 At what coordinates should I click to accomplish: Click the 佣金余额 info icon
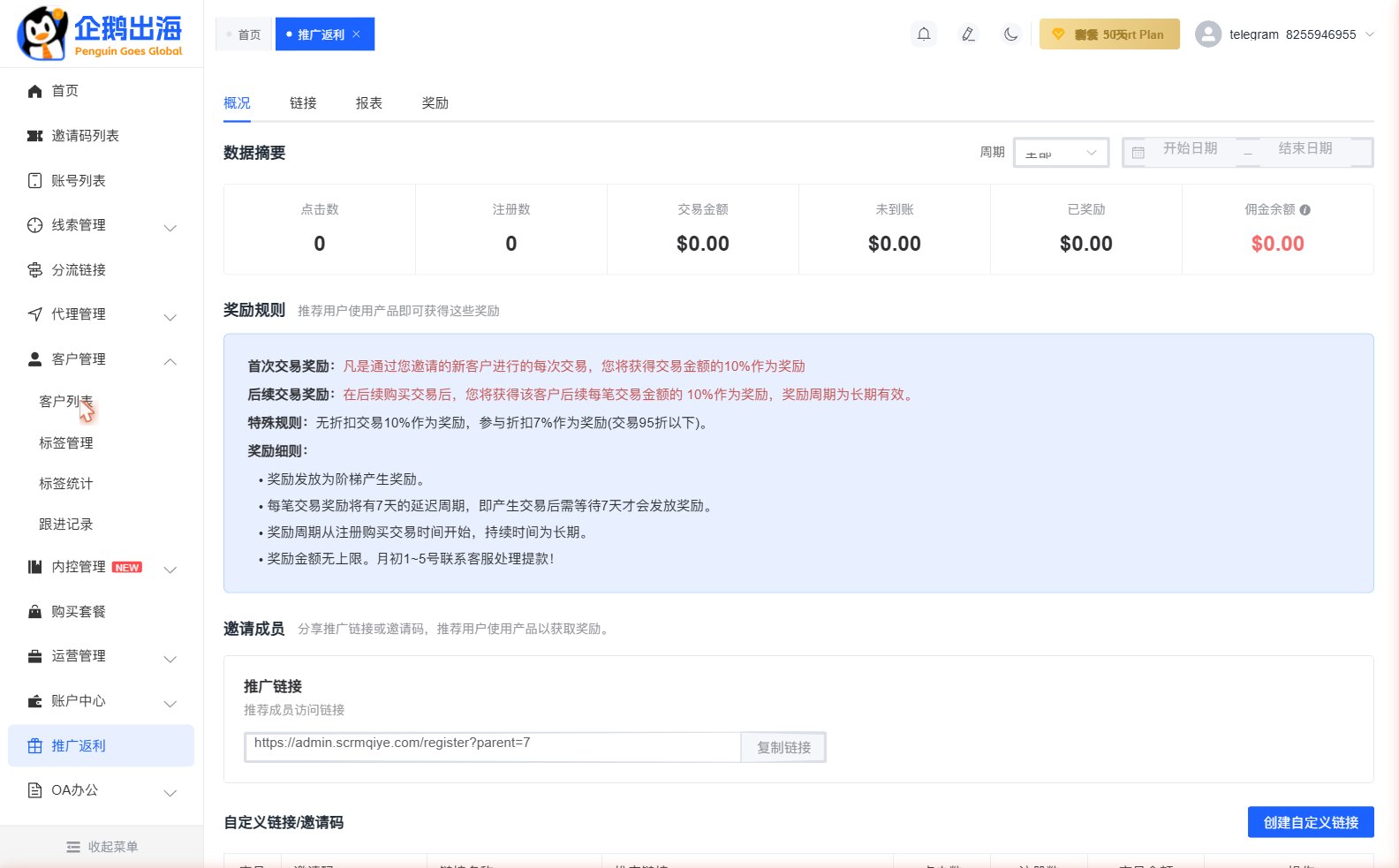(x=1304, y=210)
